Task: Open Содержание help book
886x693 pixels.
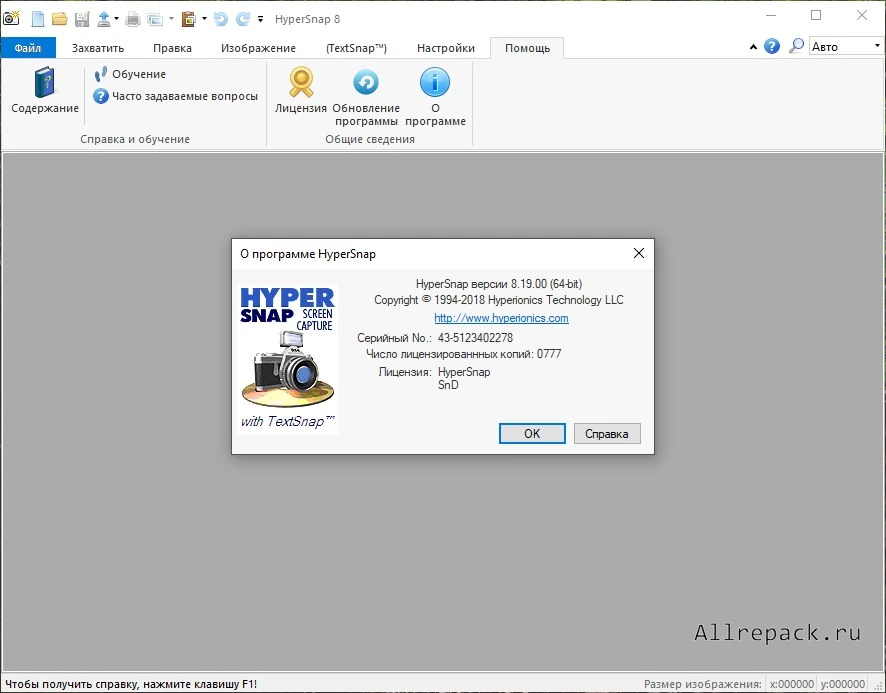Action: (45, 90)
